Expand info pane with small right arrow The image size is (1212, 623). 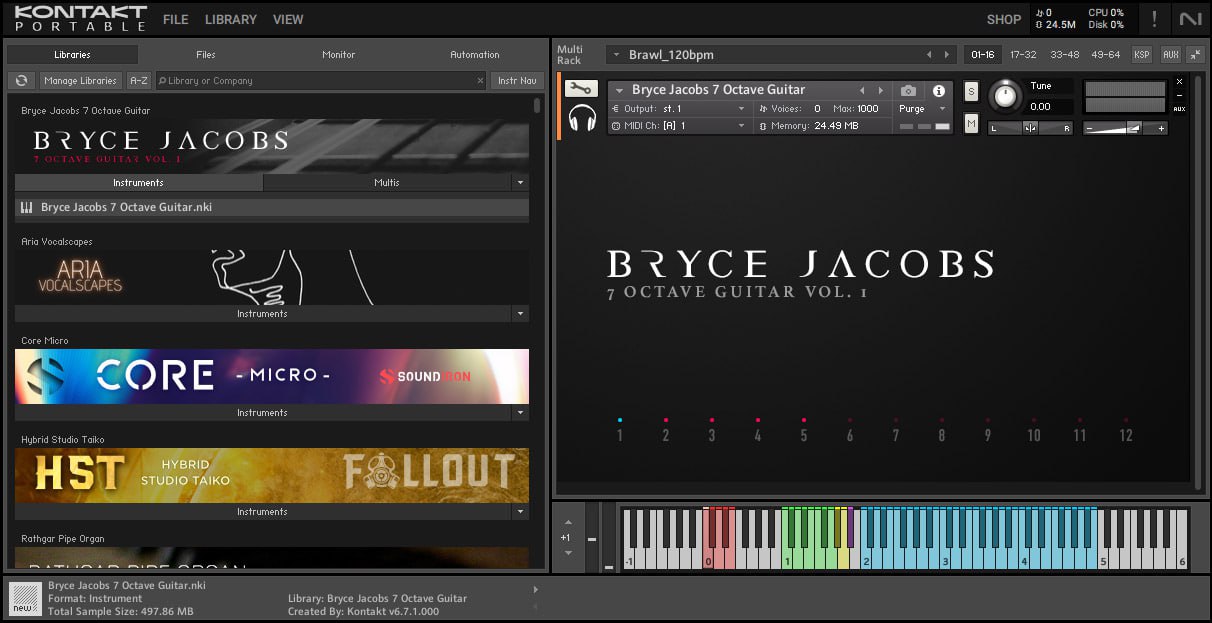[535, 590]
